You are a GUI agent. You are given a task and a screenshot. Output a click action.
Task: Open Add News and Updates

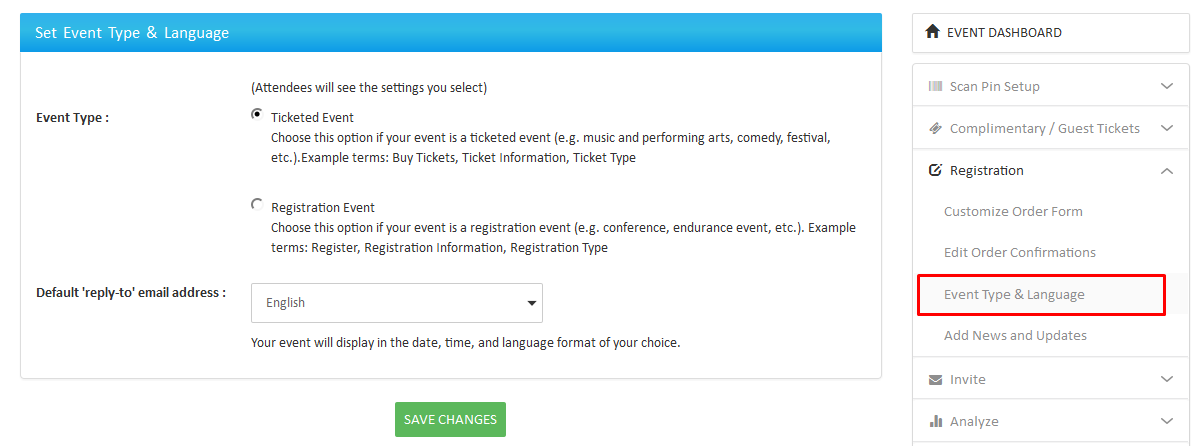click(x=1015, y=335)
